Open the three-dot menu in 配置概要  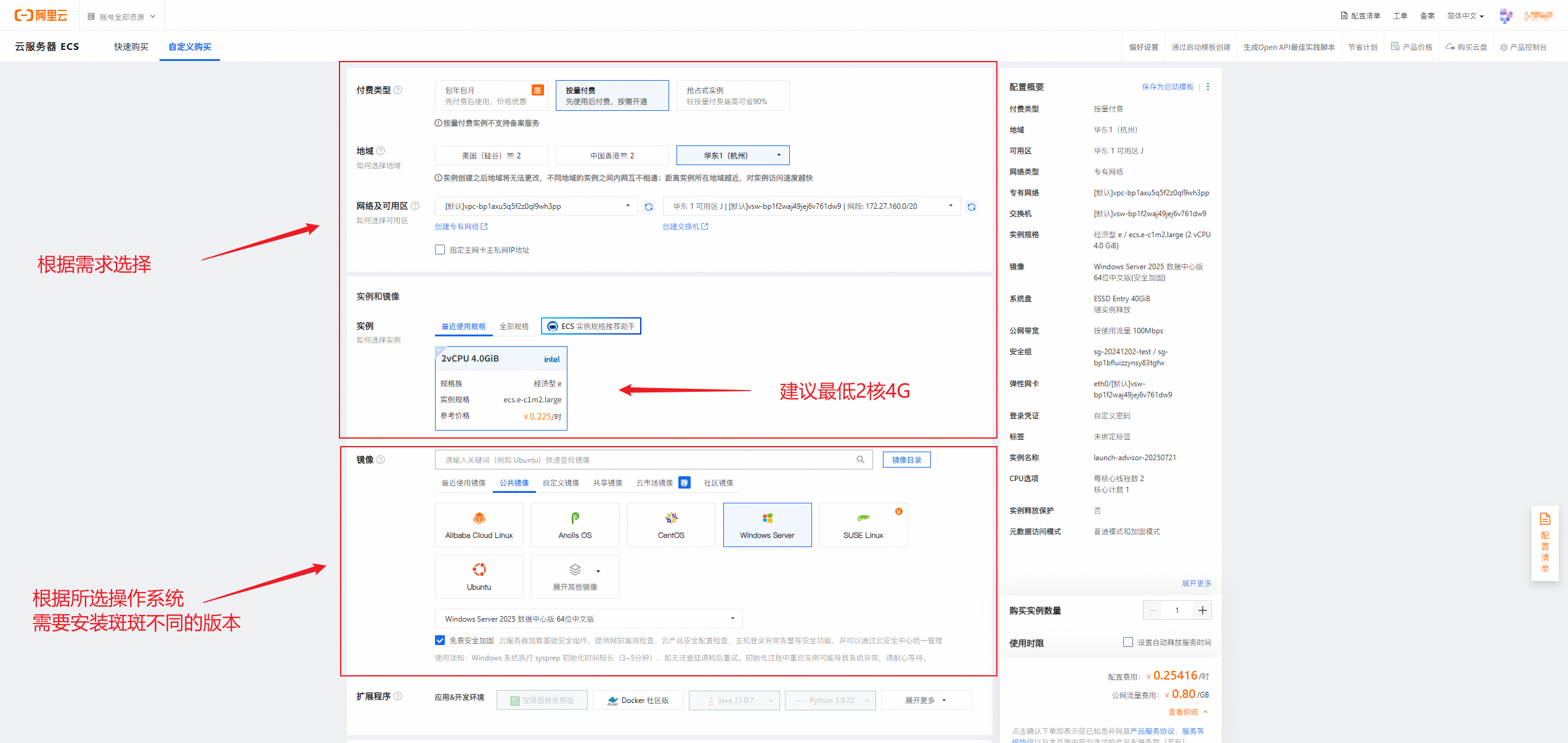pyautogui.click(x=1208, y=87)
